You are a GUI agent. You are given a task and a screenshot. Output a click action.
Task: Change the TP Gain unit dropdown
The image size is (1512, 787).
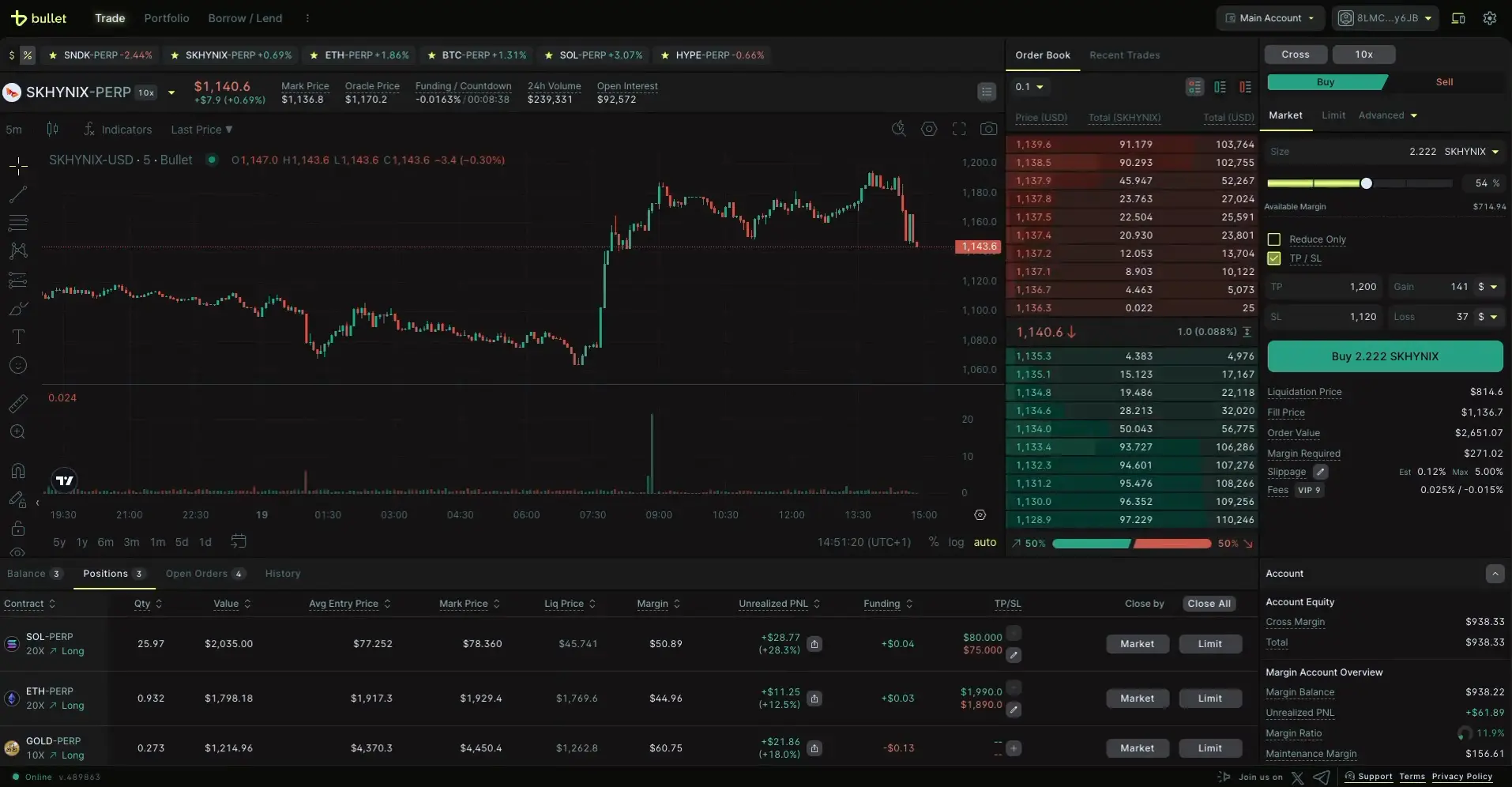[1488, 287]
